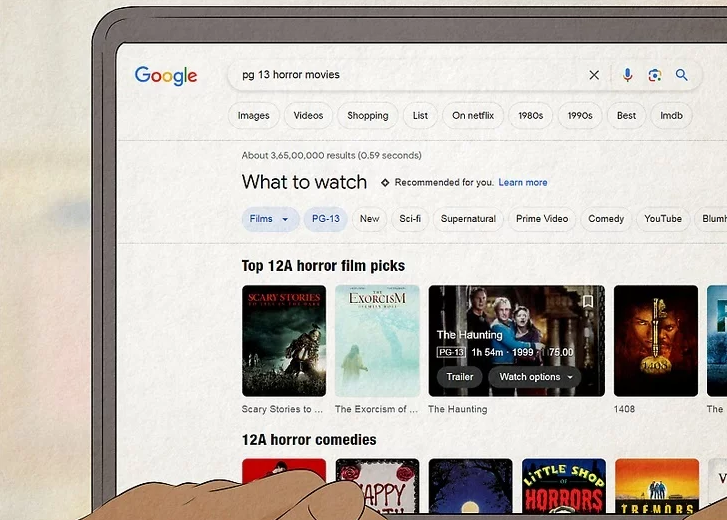Select the On netflix chip
Screen dimensions: 727x520
point(473,115)
